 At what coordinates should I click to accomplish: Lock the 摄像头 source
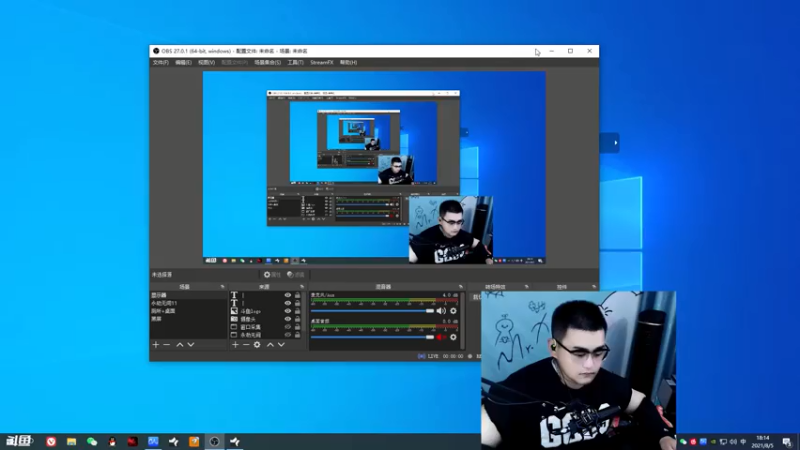(x=297, y=319)
